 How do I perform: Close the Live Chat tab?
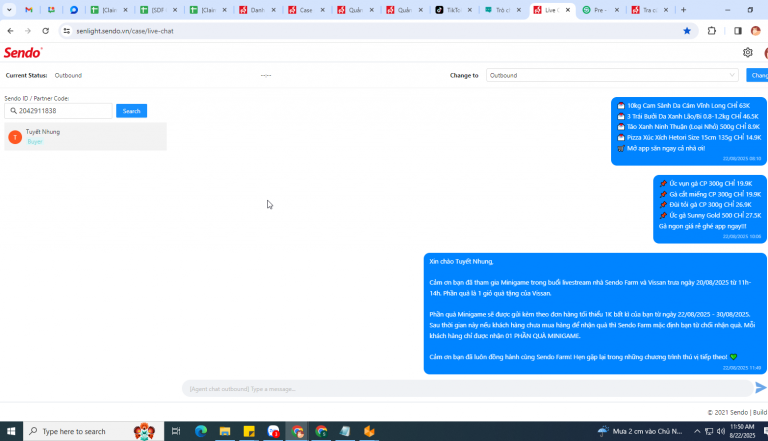[568, 10]
